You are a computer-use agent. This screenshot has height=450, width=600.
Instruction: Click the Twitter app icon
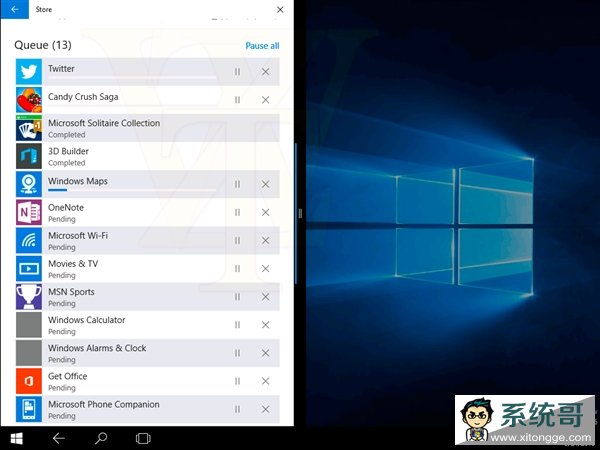[x=29, y=72]
